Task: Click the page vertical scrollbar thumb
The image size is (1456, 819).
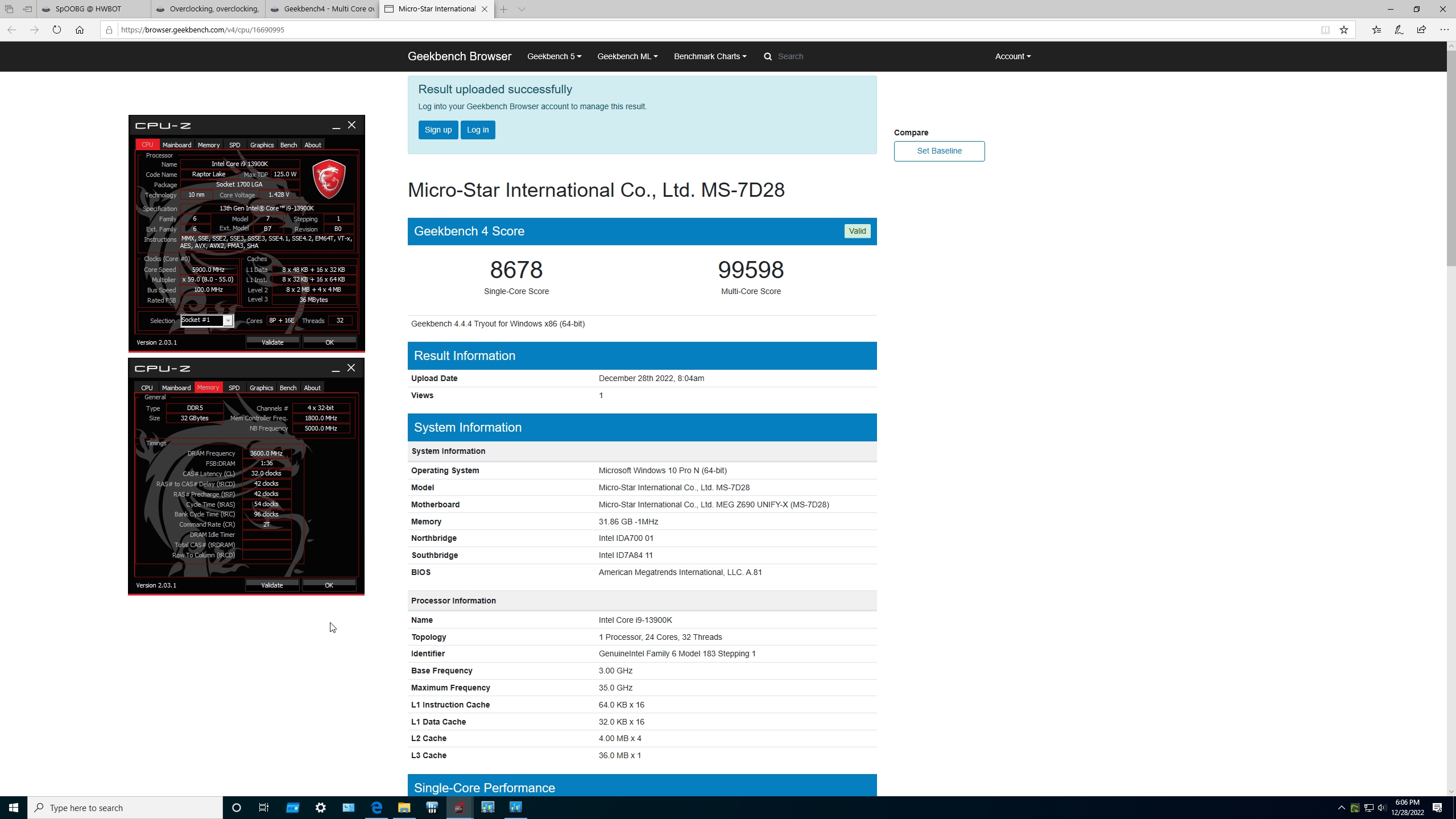Action: 1451,158
